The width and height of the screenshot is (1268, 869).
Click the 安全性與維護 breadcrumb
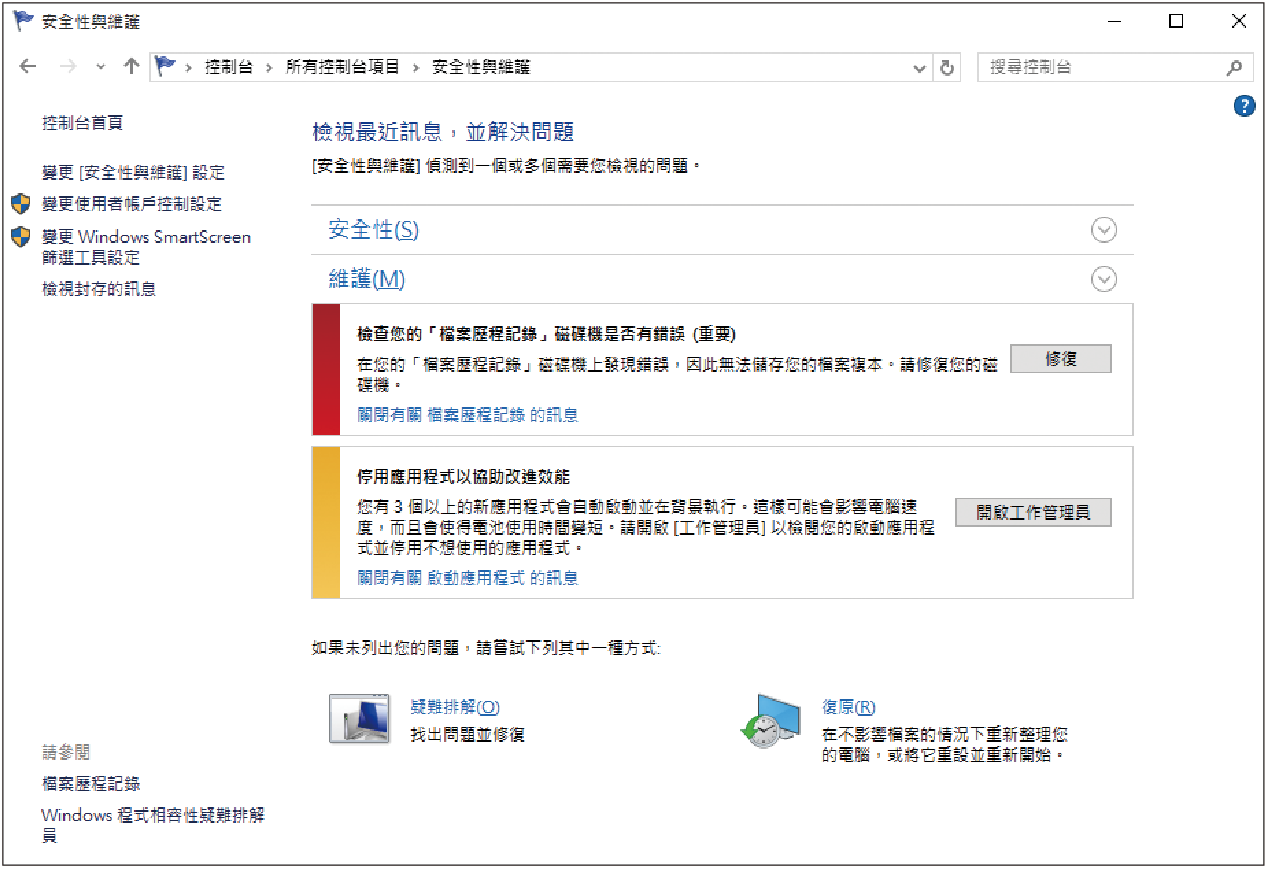tap(481, 67)
